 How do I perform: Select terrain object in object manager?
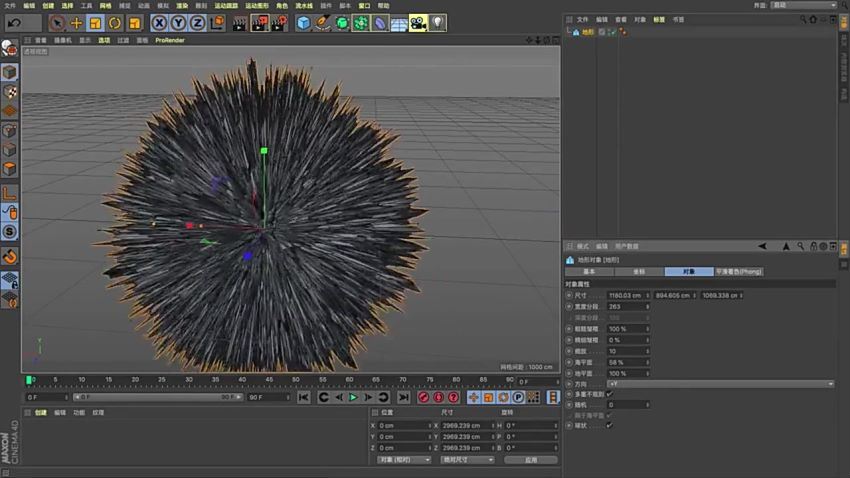(588, 33)
